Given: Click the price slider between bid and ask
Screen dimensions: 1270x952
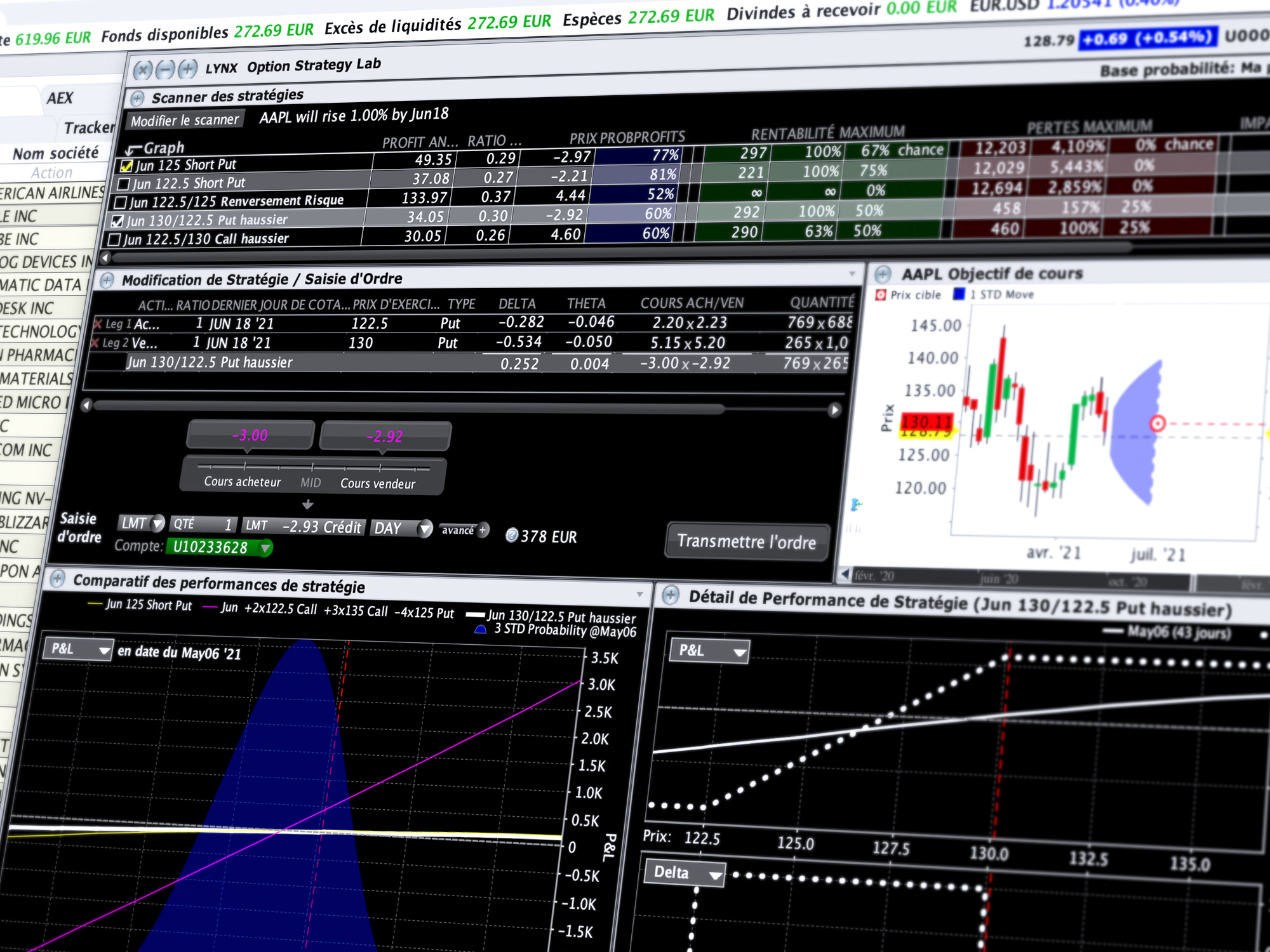Looking at the screenshot, I should click(314, 468).
